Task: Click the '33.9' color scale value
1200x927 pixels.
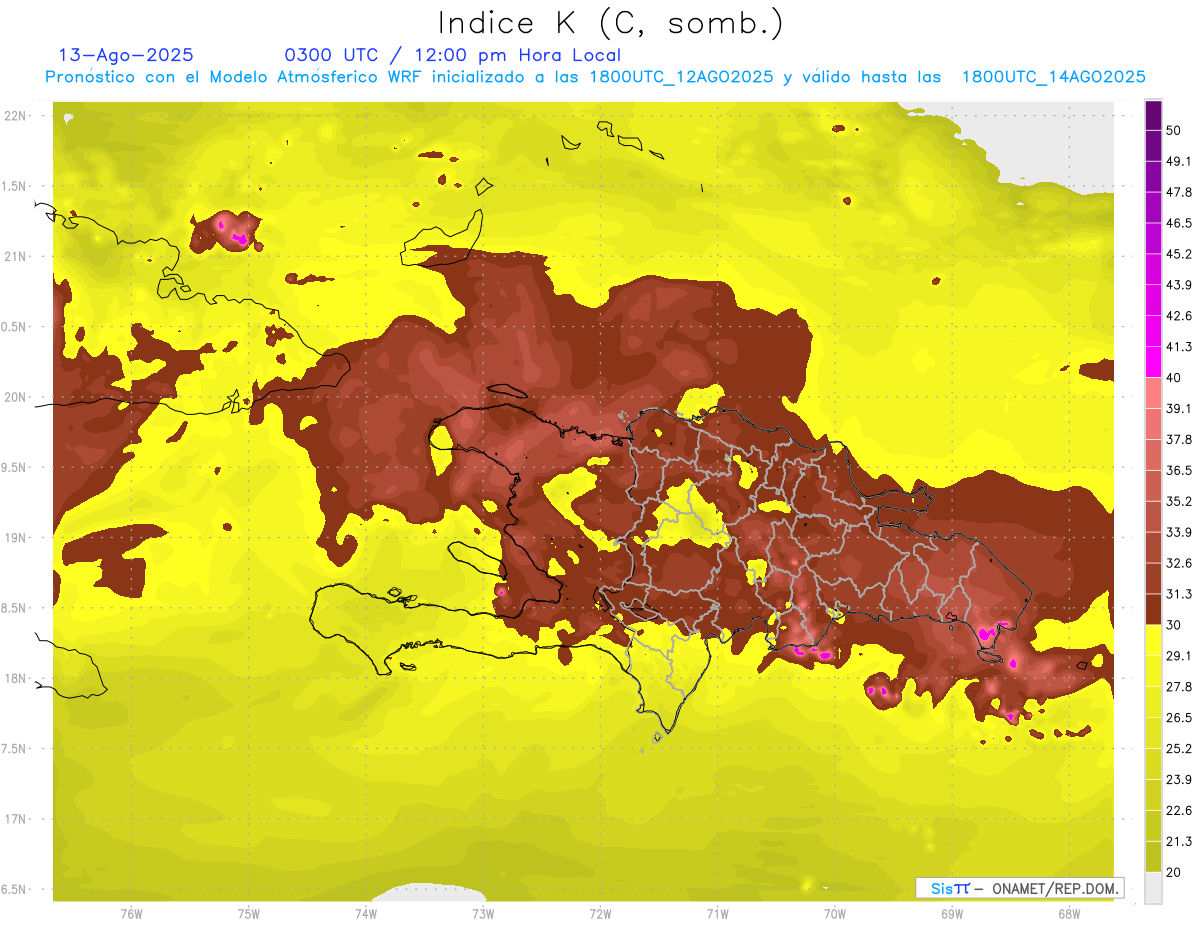Action: [x=1179, y=532]
